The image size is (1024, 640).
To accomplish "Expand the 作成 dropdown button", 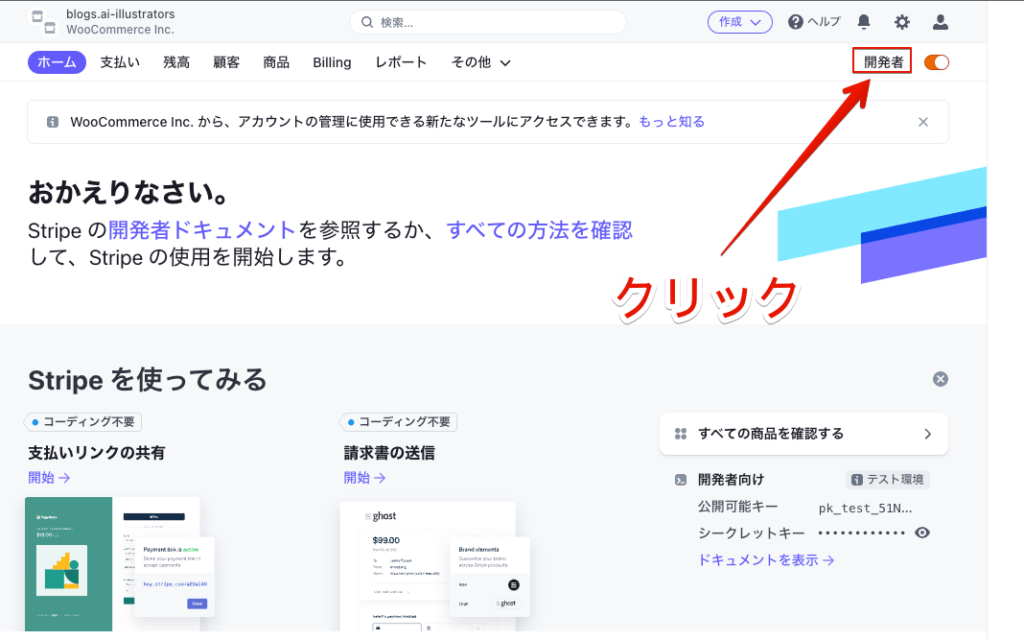I will tap(739, 22).
